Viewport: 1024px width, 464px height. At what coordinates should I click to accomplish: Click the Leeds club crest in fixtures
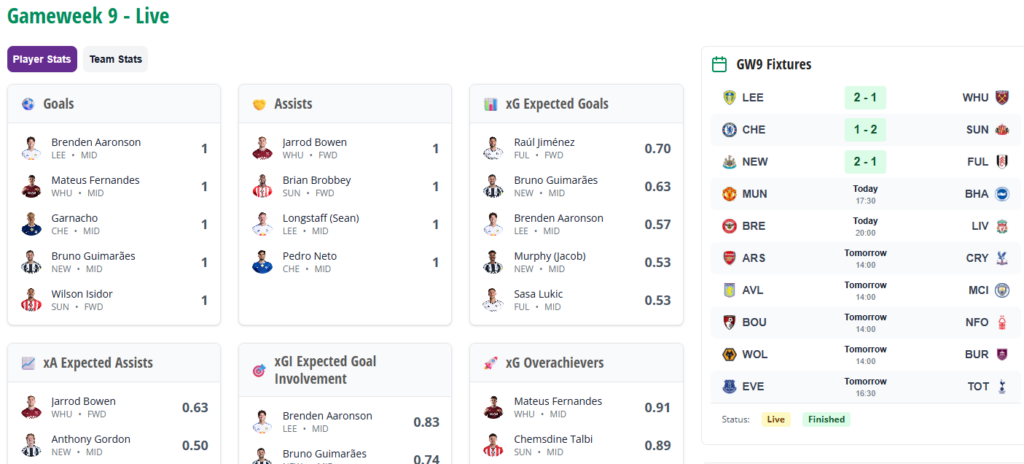point(729,98)
